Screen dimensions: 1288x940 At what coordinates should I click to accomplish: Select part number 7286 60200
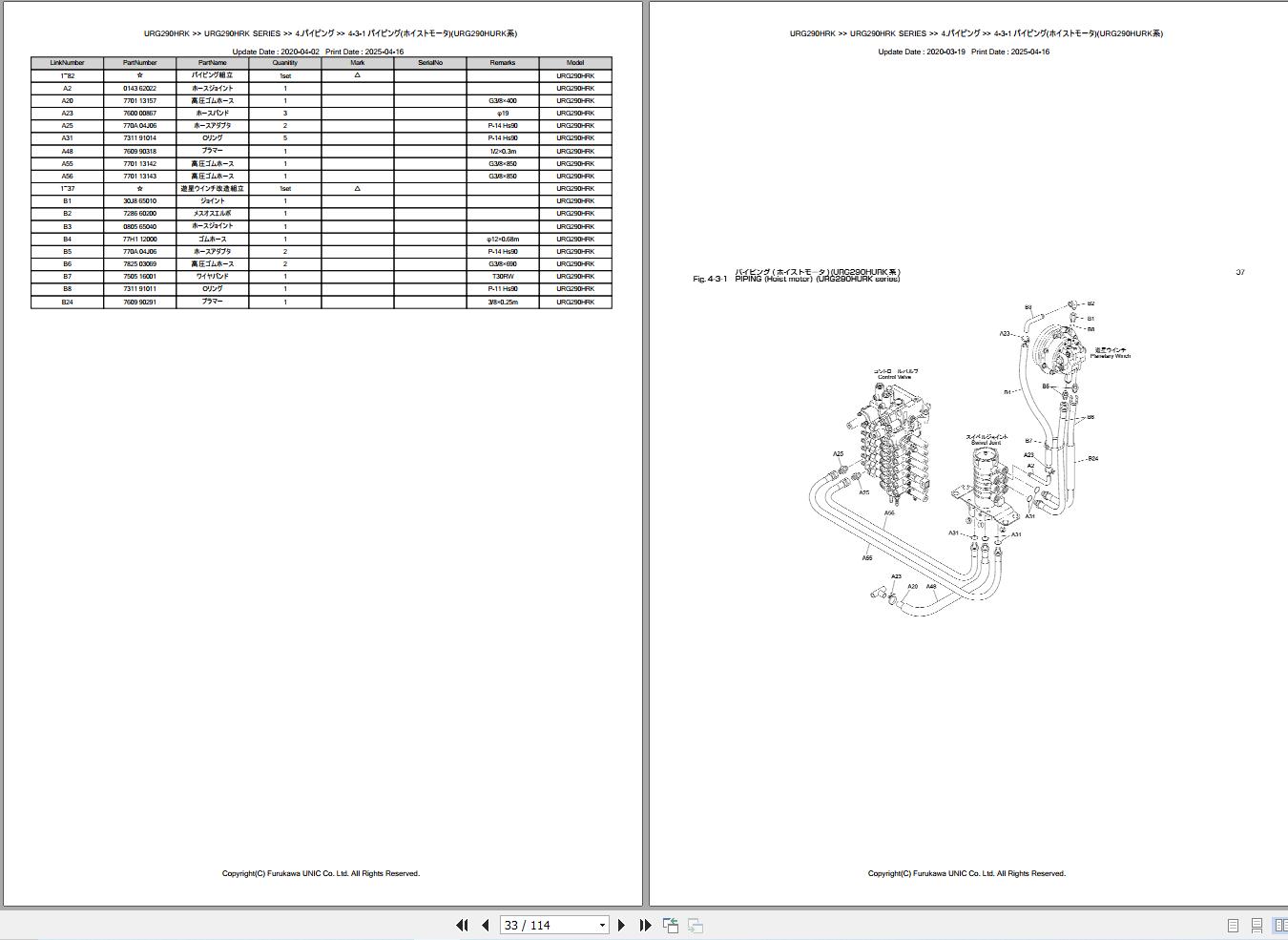[x=140, y=214]
